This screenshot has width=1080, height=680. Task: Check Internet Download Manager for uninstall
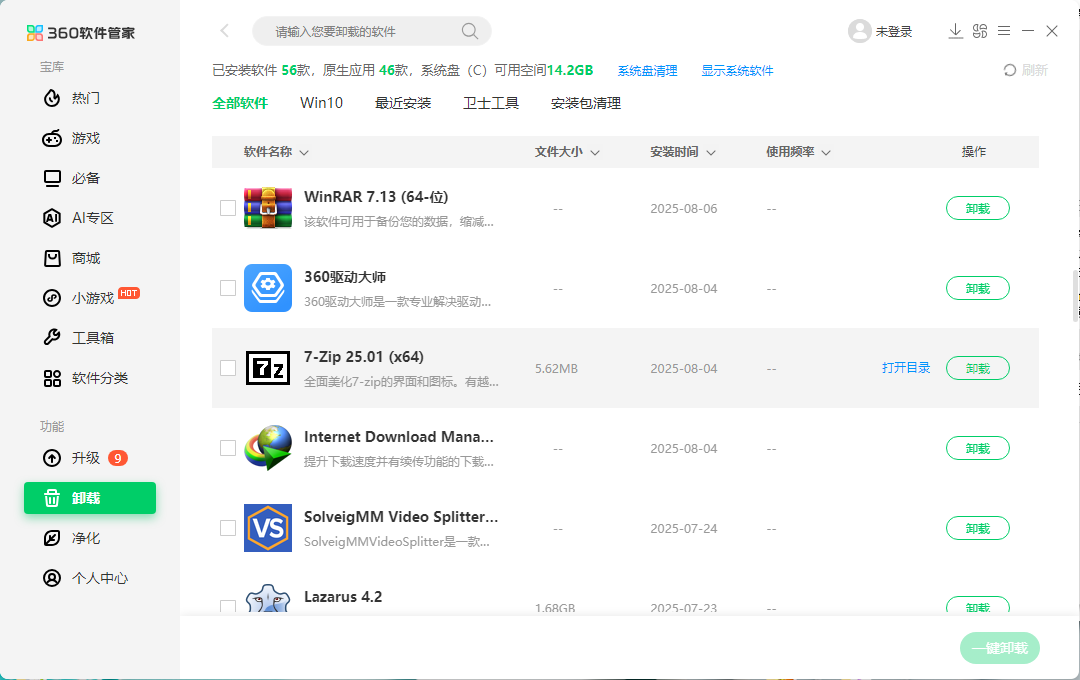click(x=227, y=448)
